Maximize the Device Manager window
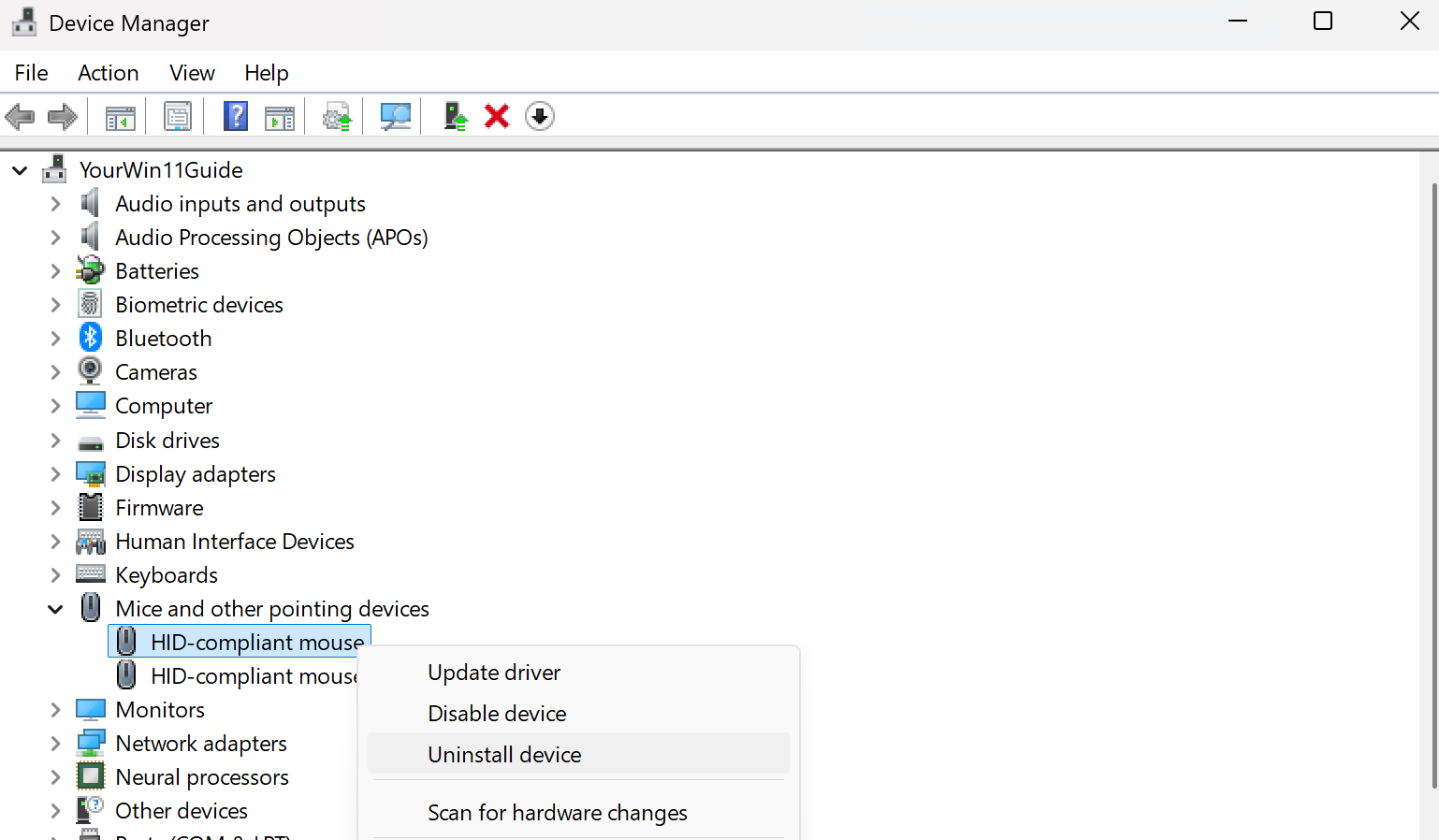Viewport: 1439px width, 840px height. tap(1323, 21)
